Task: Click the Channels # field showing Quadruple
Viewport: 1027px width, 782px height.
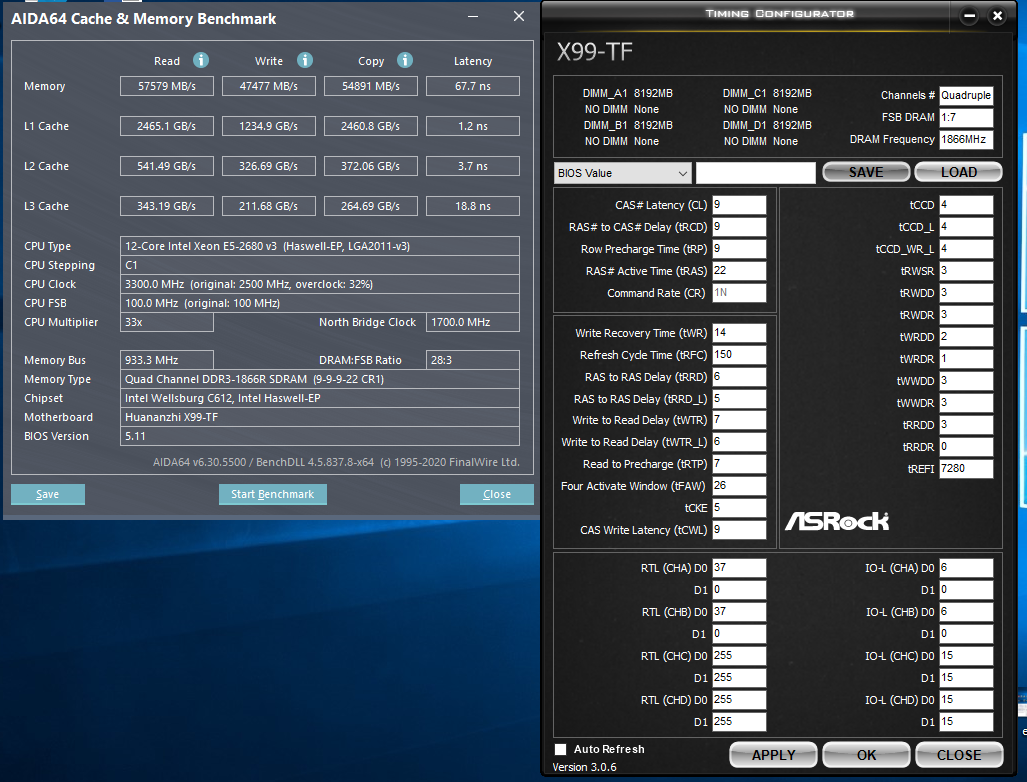Action: (x=966, y=96)
